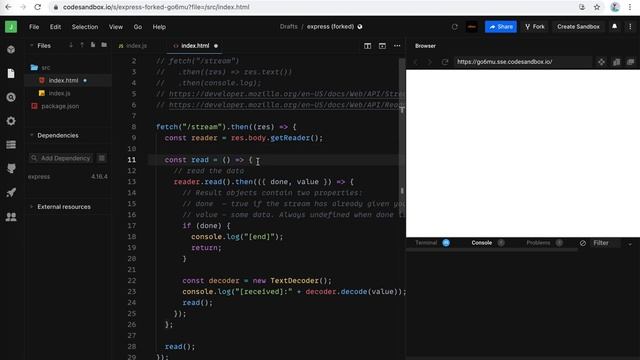The height and width of the screenshot is (360, 640).
Task: Click the express dependency entry
Action: tap(68, 177)
